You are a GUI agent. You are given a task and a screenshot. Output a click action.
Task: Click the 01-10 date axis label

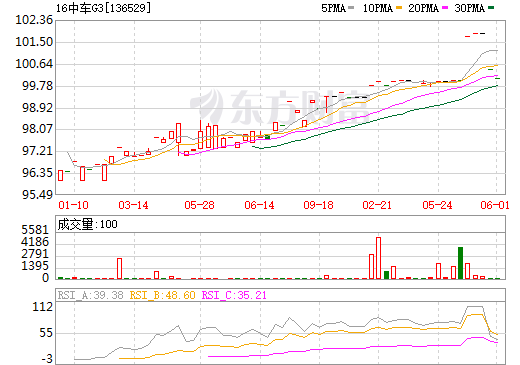point(73,205)
